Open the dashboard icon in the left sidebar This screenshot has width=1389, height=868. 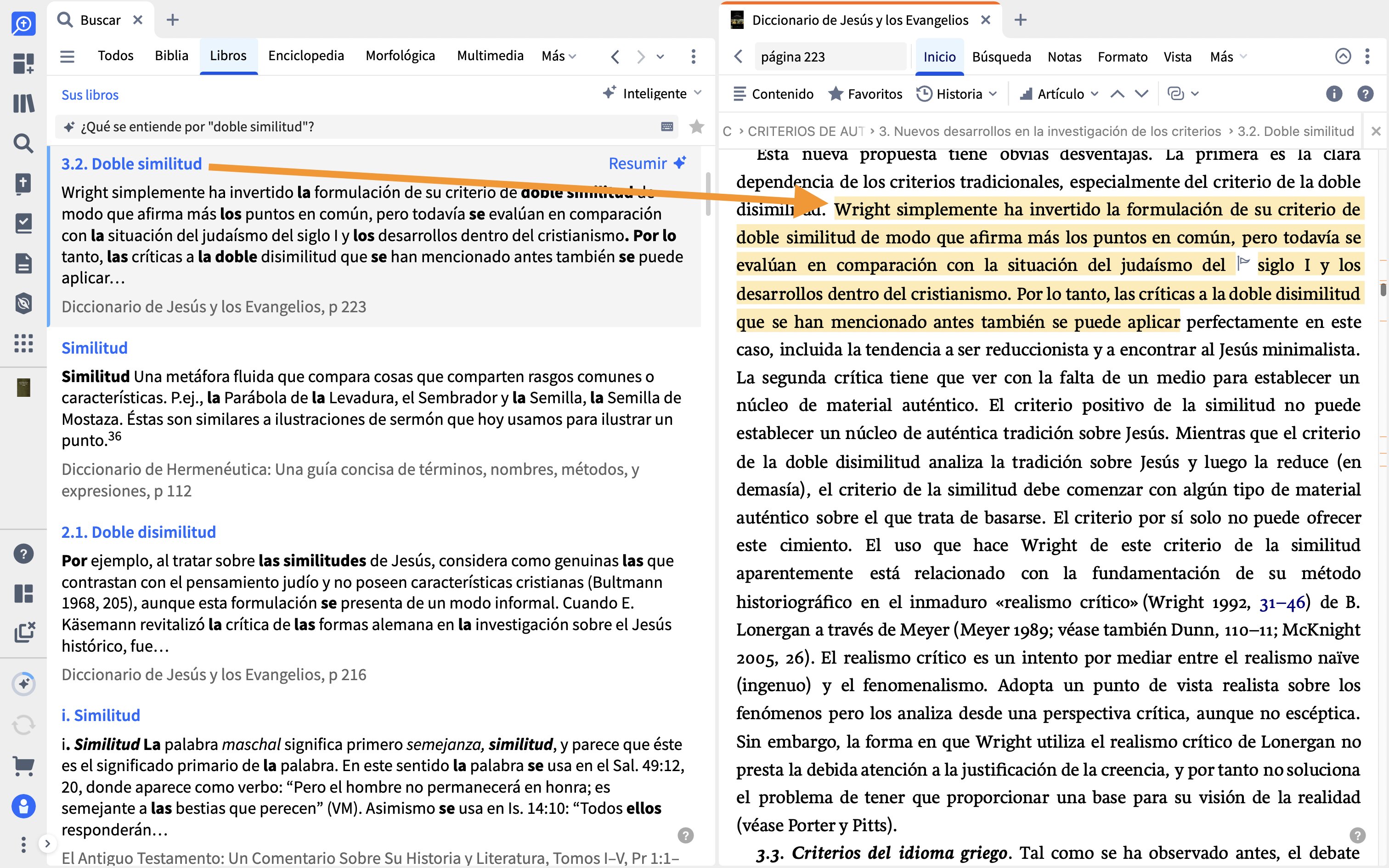pyautogui.click(x=23, y=63)
